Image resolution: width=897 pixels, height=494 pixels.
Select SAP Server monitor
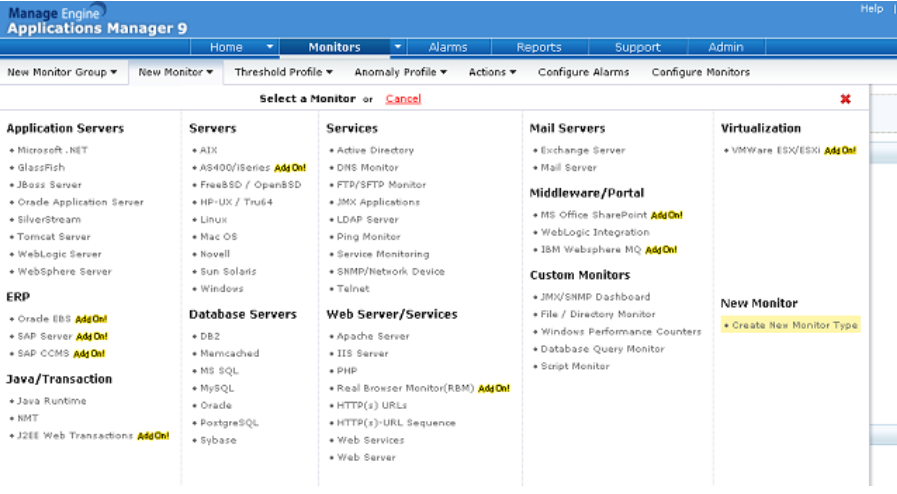[x=45, y=336]
